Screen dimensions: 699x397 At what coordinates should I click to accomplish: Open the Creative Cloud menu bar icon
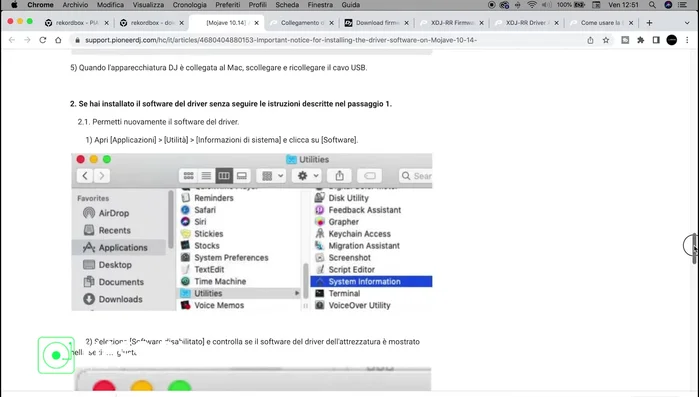click(x=504, y=5)
